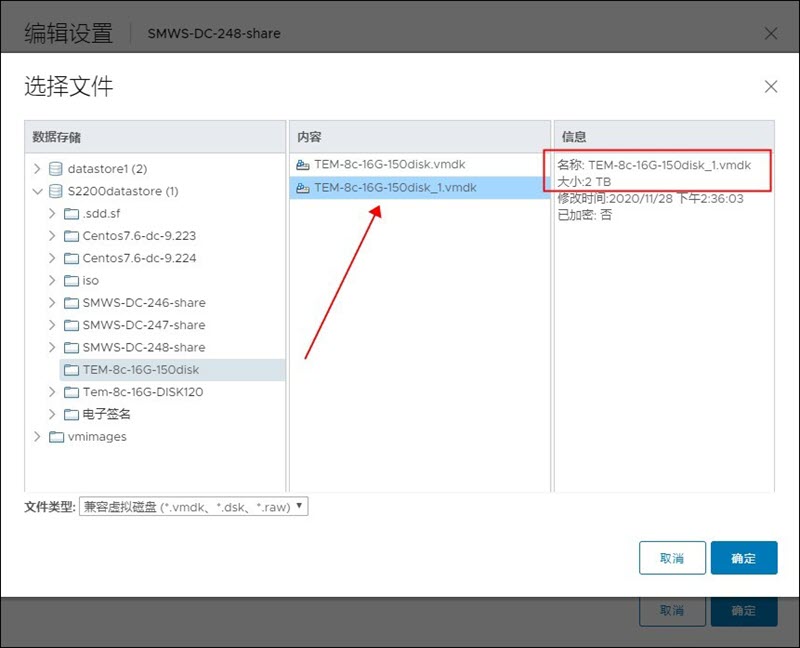
Task: Click the TEM-8c-16G-150disk_1.vmdk disk file icon
Action: (303, 188)
